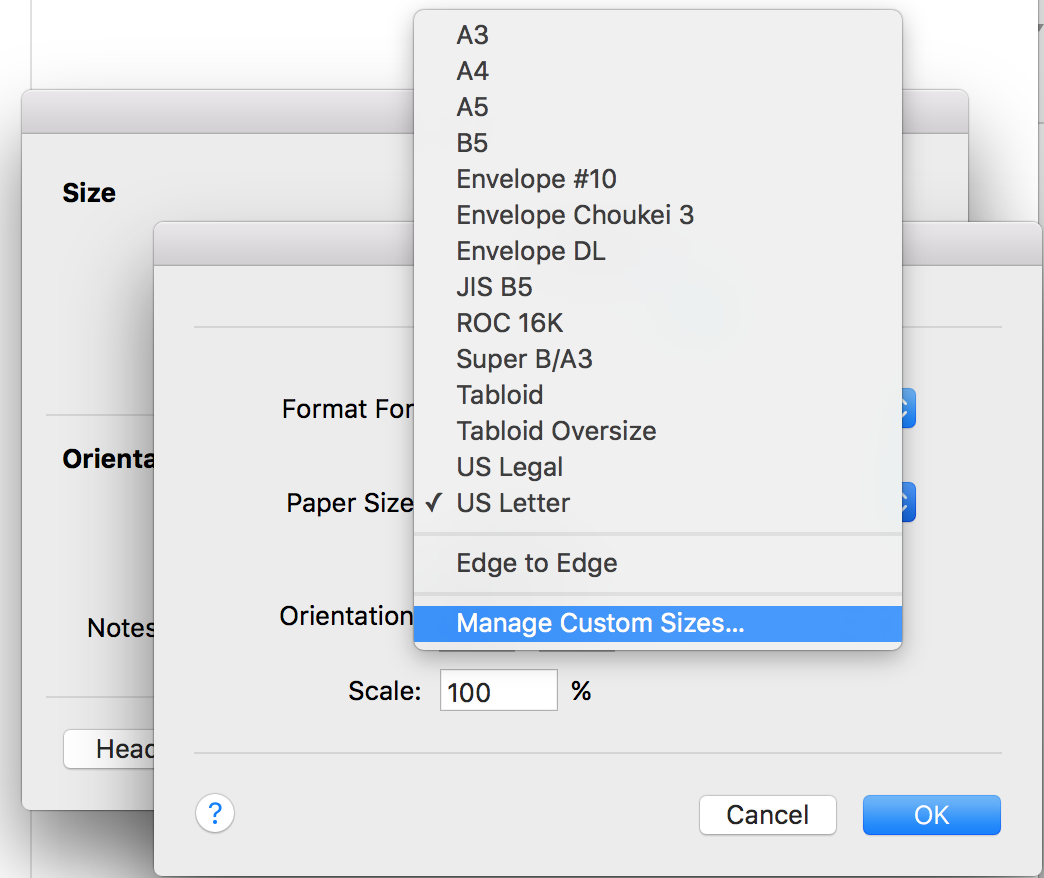Choose A3 from the paper size list
The width and height of the screenshot is (1044, 878).
(473, 35)
